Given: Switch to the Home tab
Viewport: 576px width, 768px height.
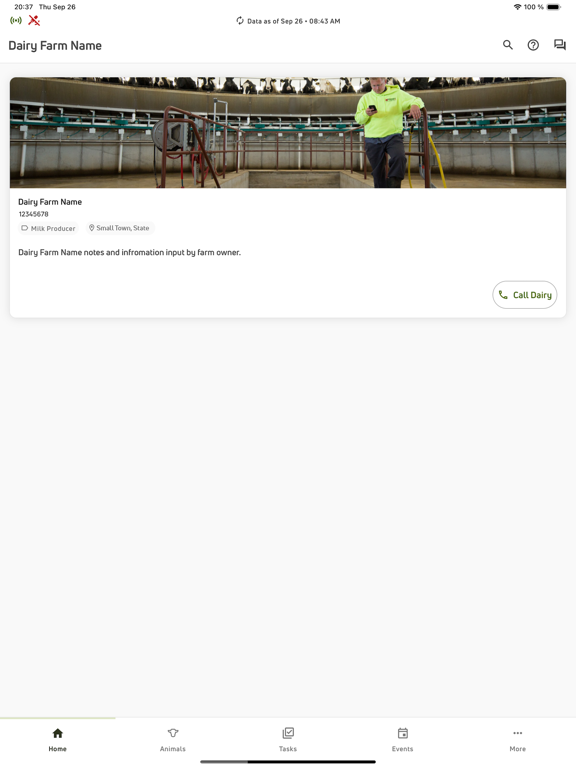Looking at the screenshot, I should (x=57, y=740).
